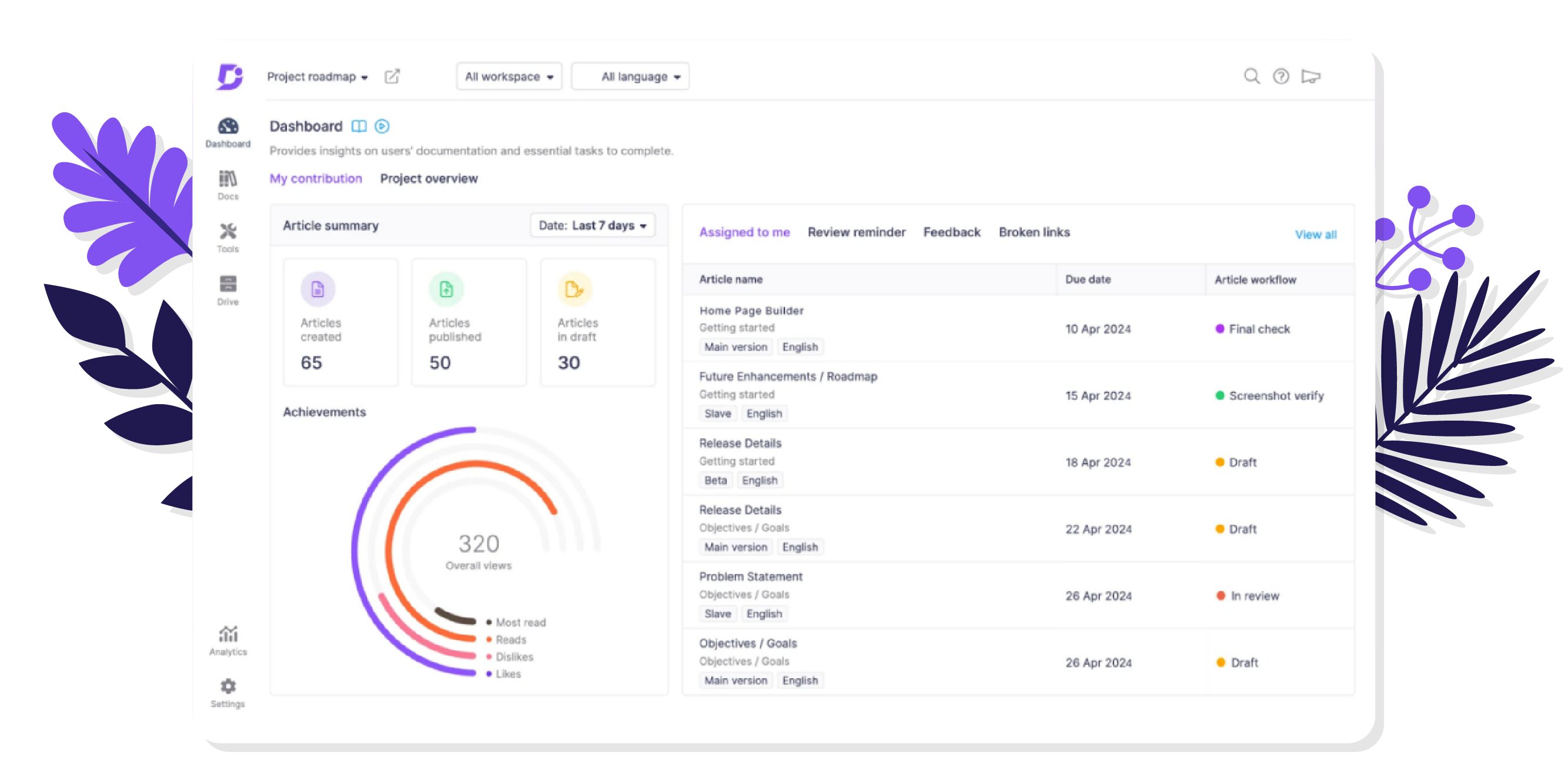The height and width of the screenshot is (783, 1568).
Task: Open the Problem Statement article
Action: [750, 577]
